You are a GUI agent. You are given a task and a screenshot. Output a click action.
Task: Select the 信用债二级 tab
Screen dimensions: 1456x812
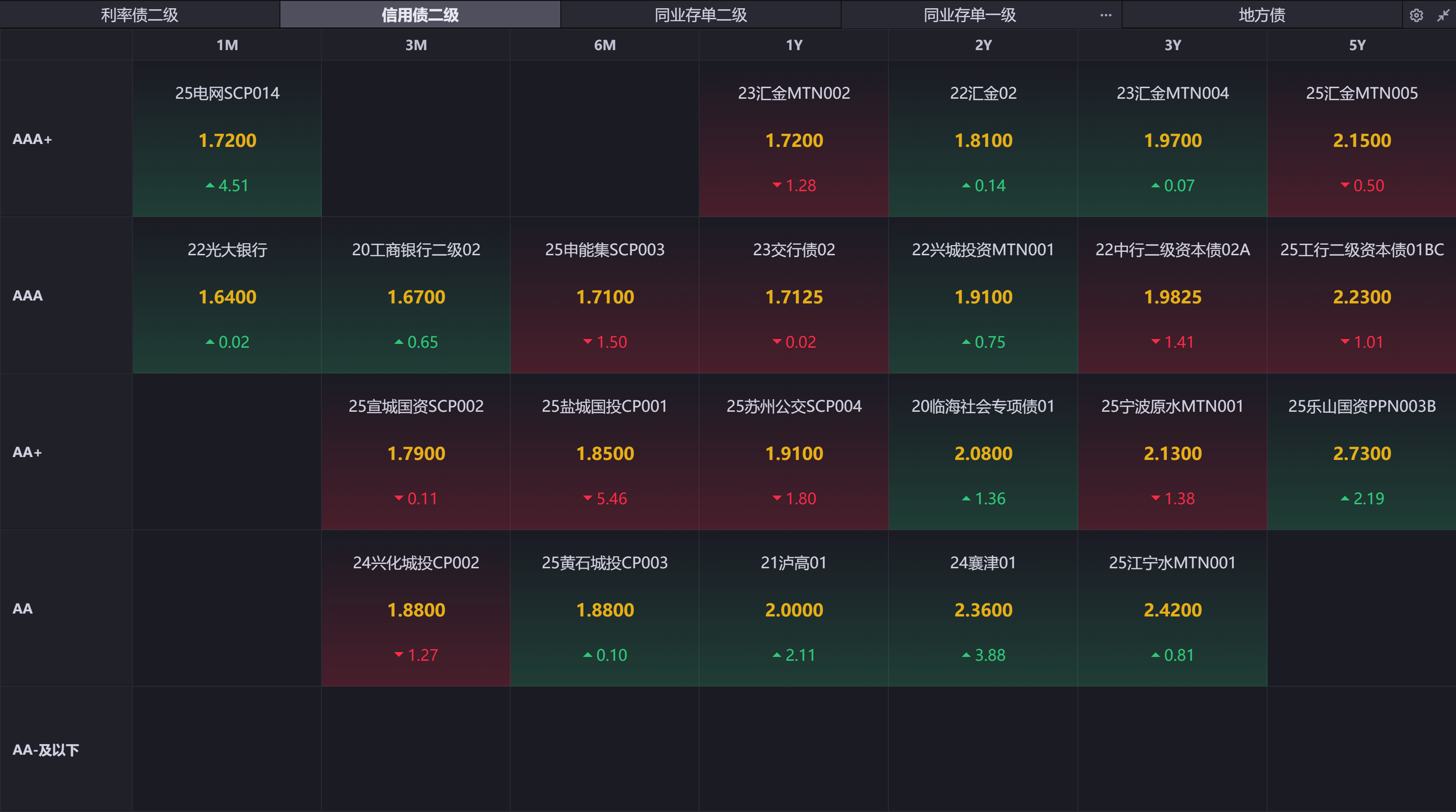click(x=420, y=15)
